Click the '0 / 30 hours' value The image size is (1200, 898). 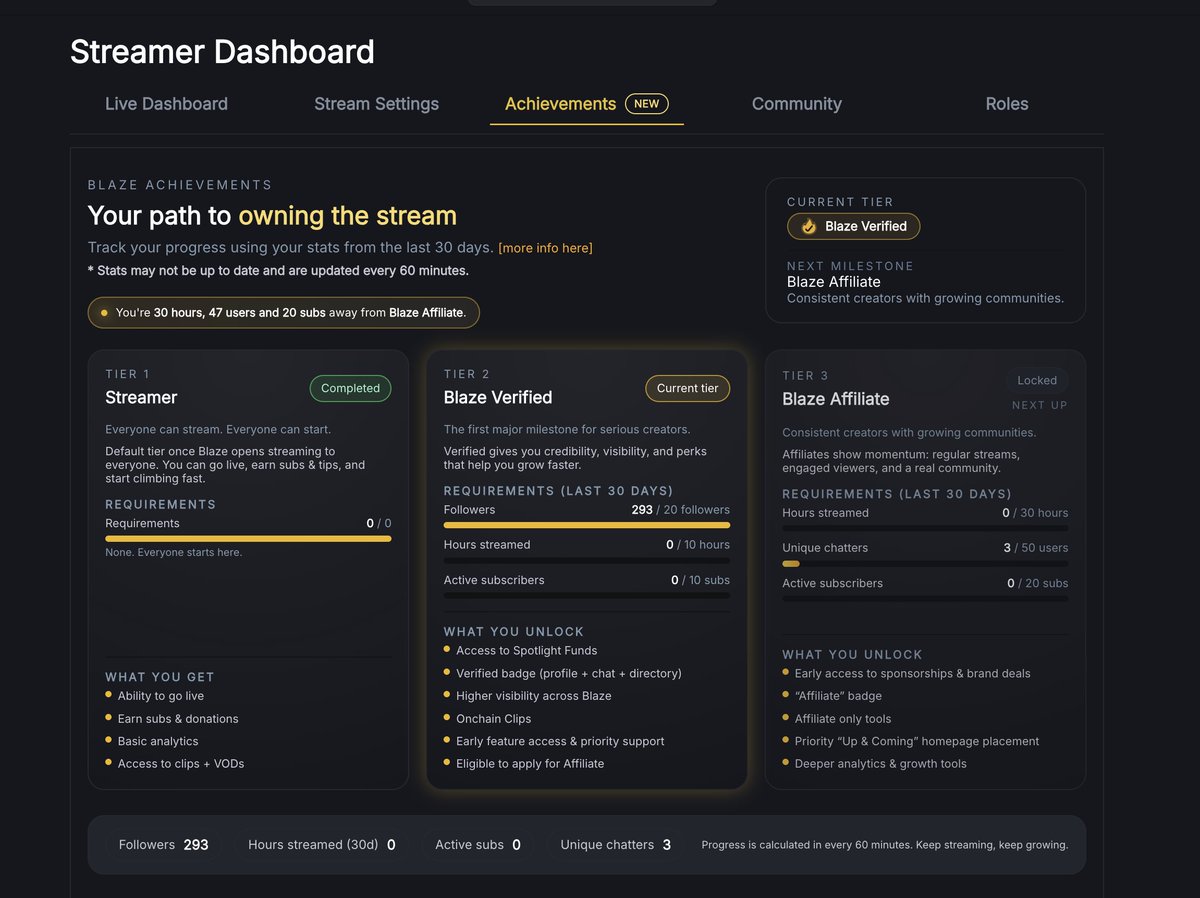pyautogui.click(x=1036, y=513)
